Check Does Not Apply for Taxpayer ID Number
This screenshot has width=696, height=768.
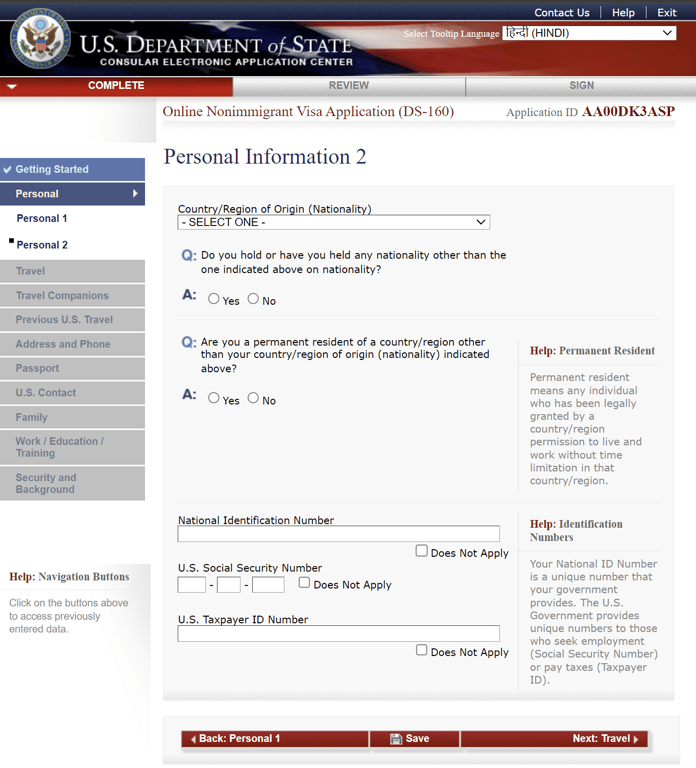421,650
